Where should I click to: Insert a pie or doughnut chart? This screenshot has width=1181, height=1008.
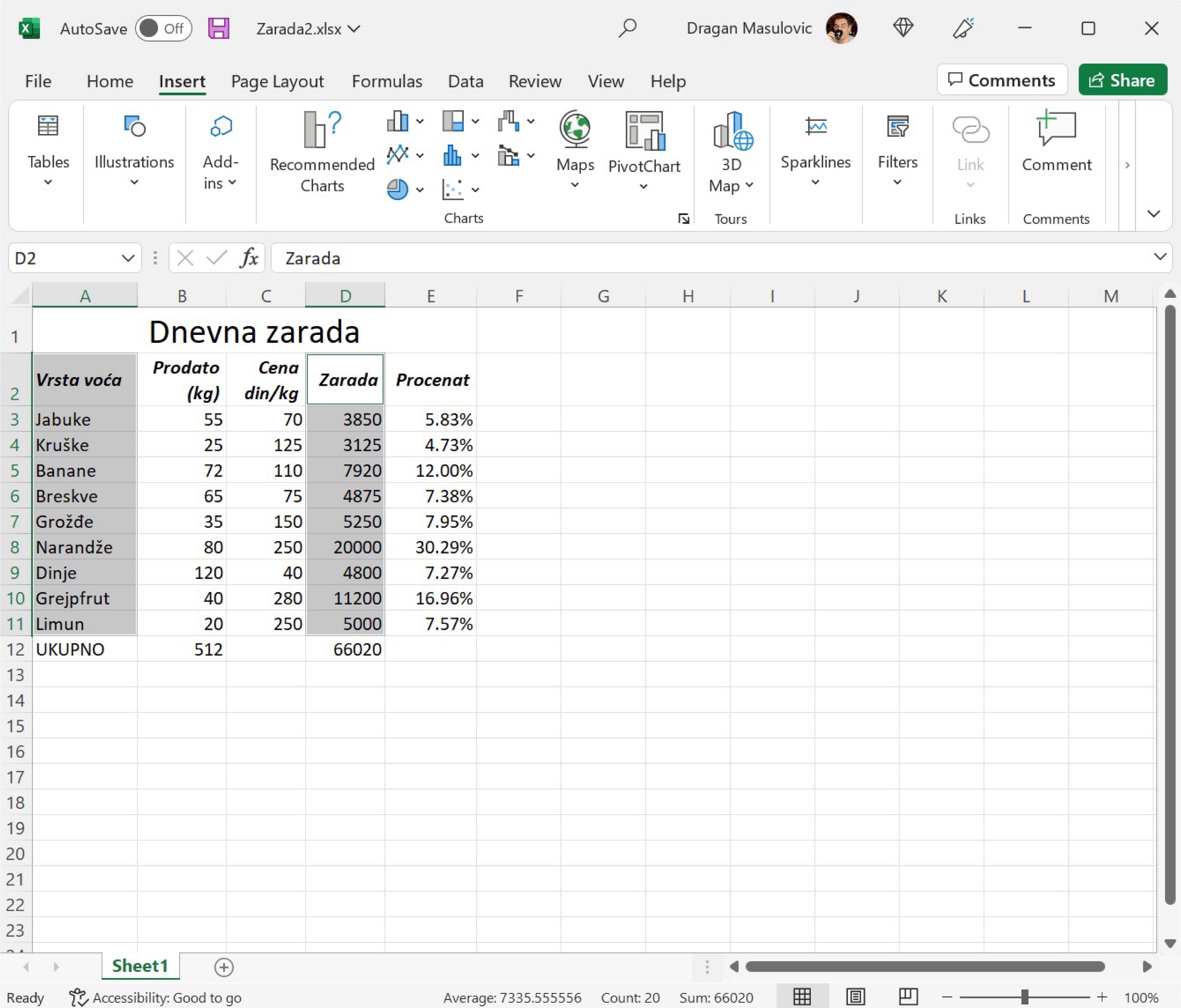click(x=397, y=189)
